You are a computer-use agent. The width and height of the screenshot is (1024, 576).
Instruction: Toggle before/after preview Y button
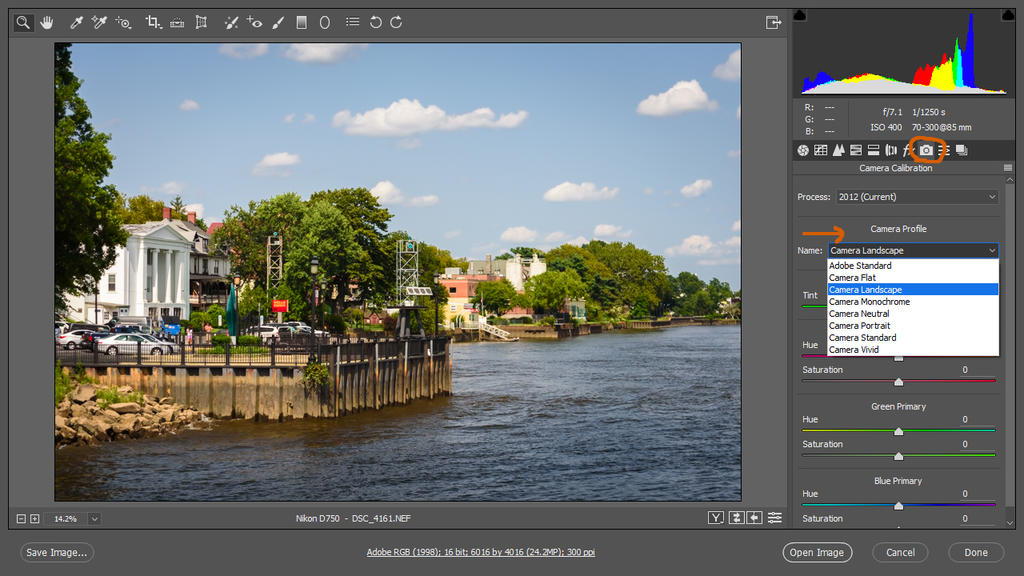click(x=716, y=518)
